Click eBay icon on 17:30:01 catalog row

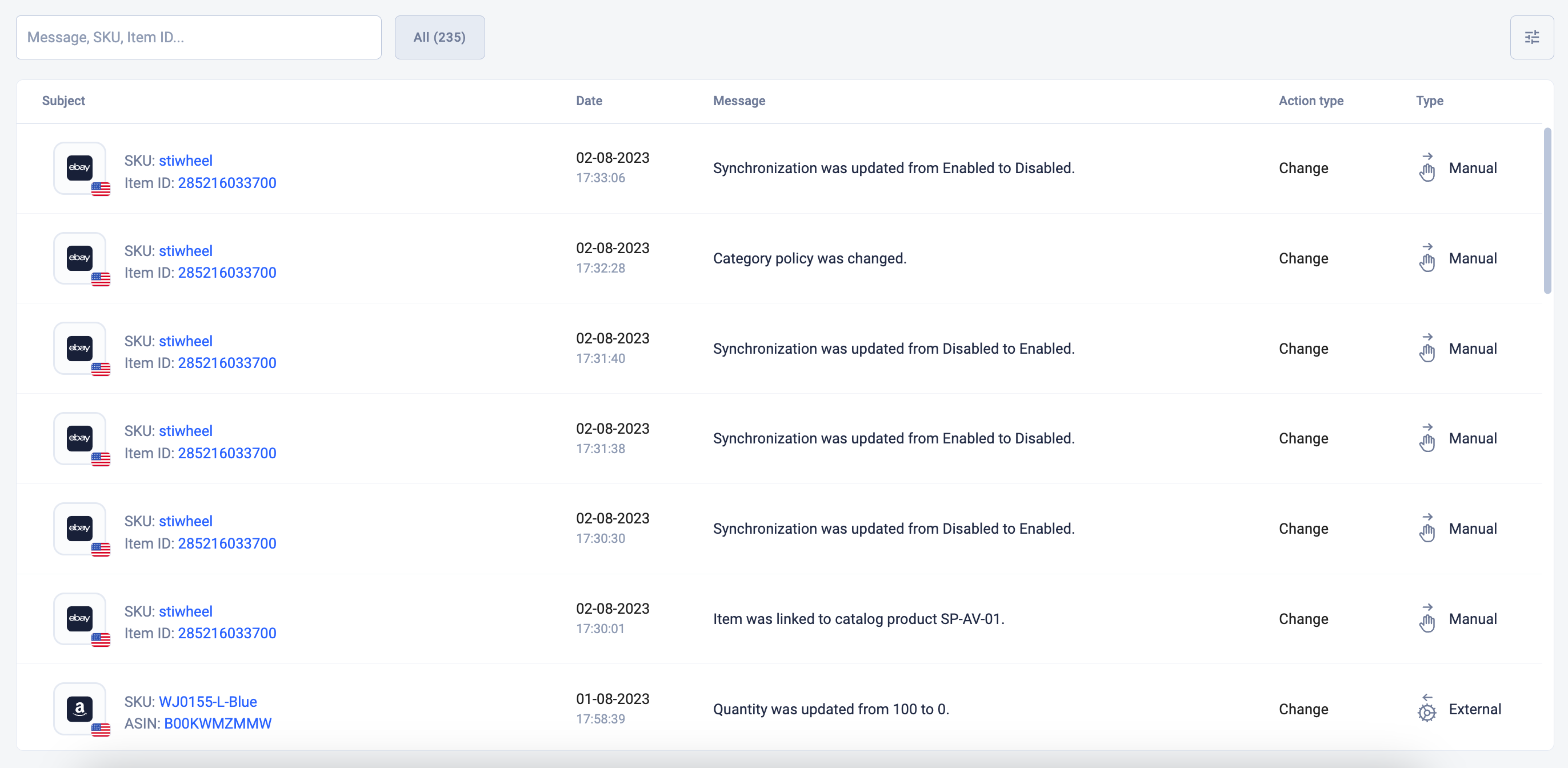click(x=80, y=618)
